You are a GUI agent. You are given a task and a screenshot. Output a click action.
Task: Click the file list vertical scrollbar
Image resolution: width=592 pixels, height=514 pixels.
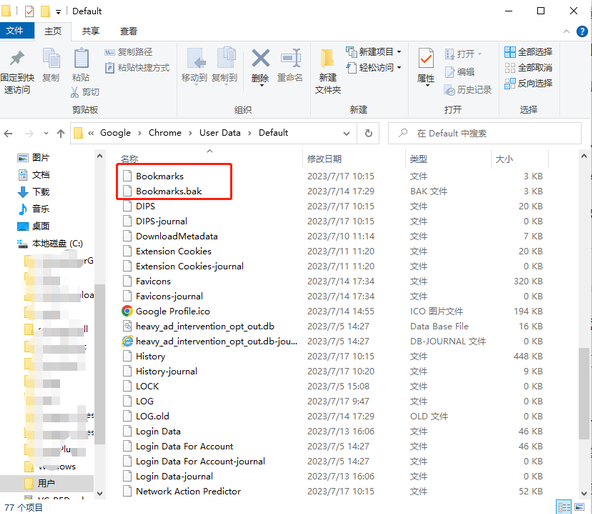pyautogui.click(x=584, y=393)
